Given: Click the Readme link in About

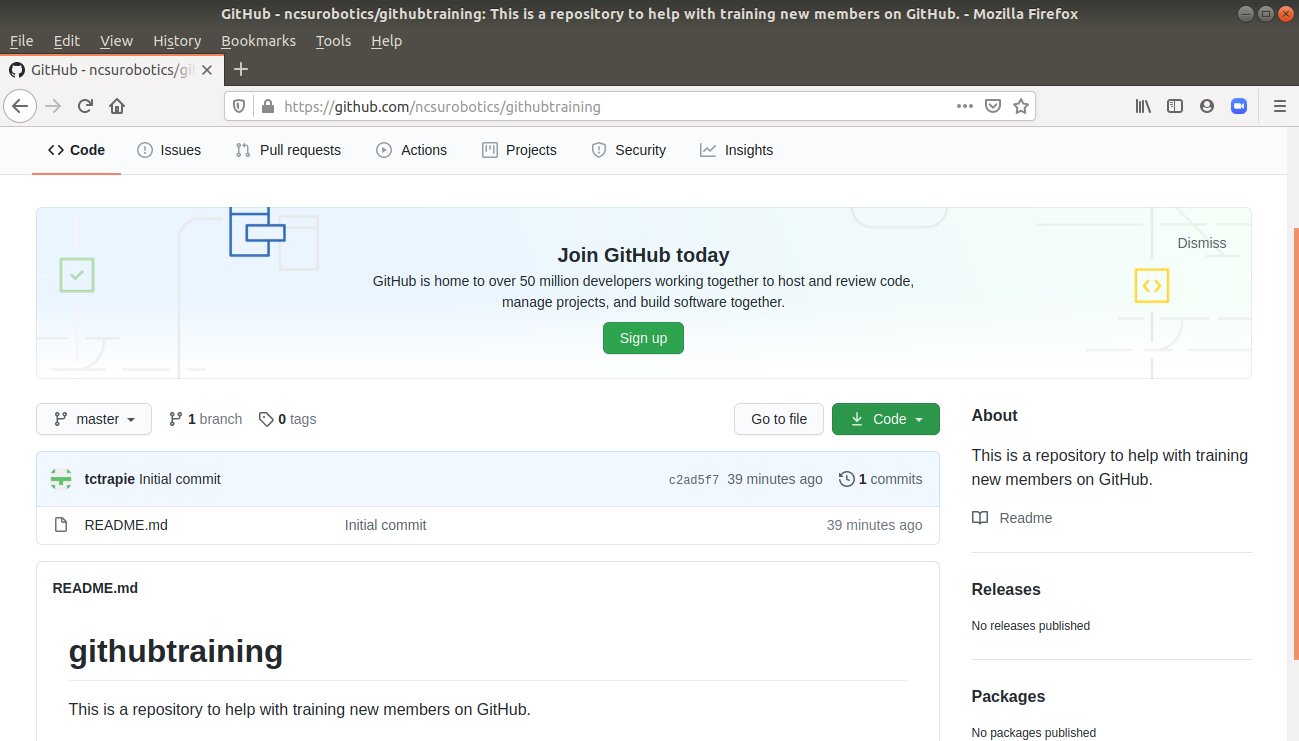Looking at the screenshot, I should (1026, 518).
